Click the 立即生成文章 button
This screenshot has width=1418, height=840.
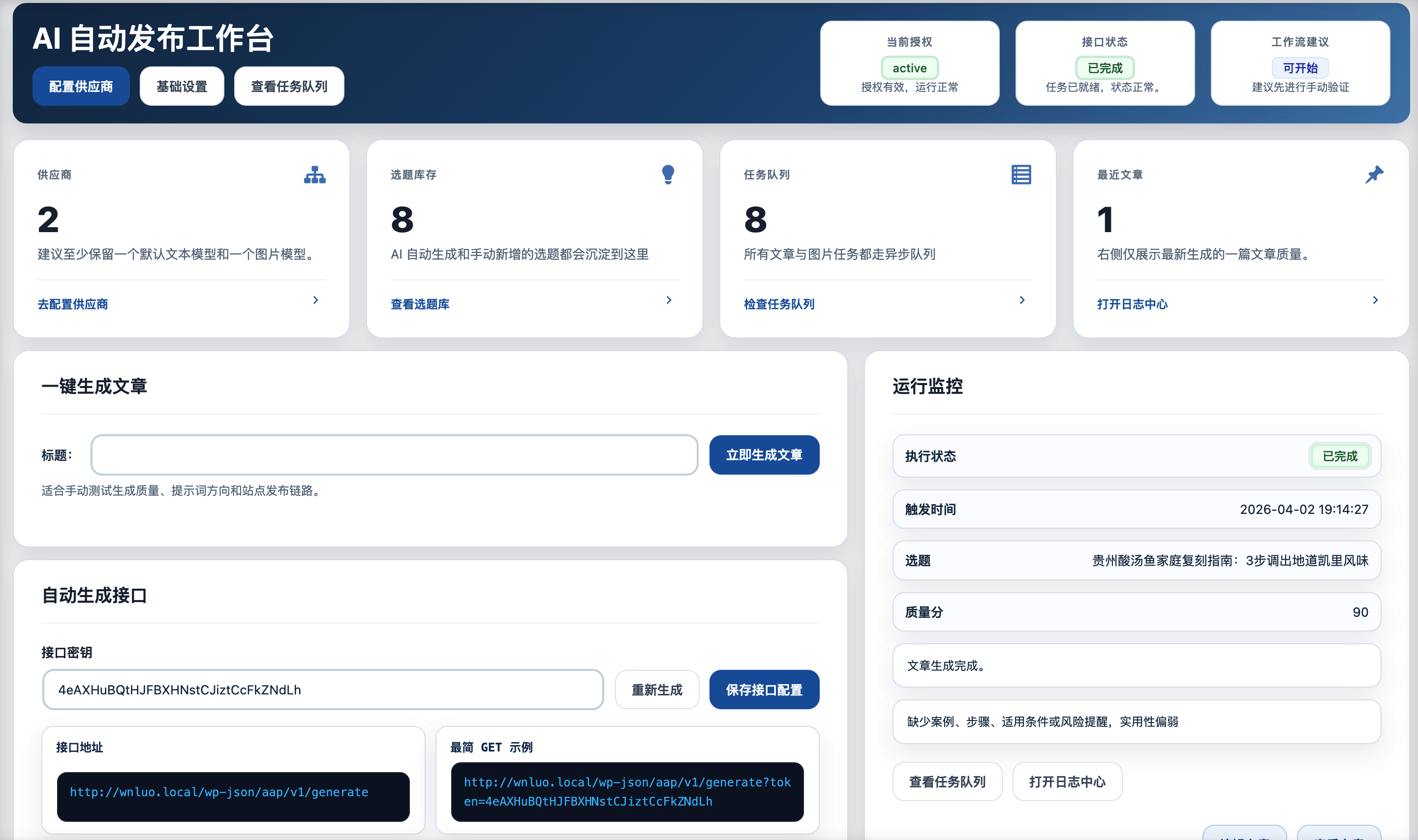pos(764,455)
